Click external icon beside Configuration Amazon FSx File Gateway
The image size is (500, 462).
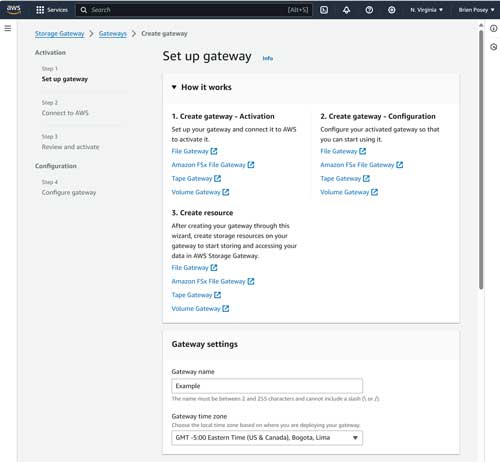(x=400, y=165)
